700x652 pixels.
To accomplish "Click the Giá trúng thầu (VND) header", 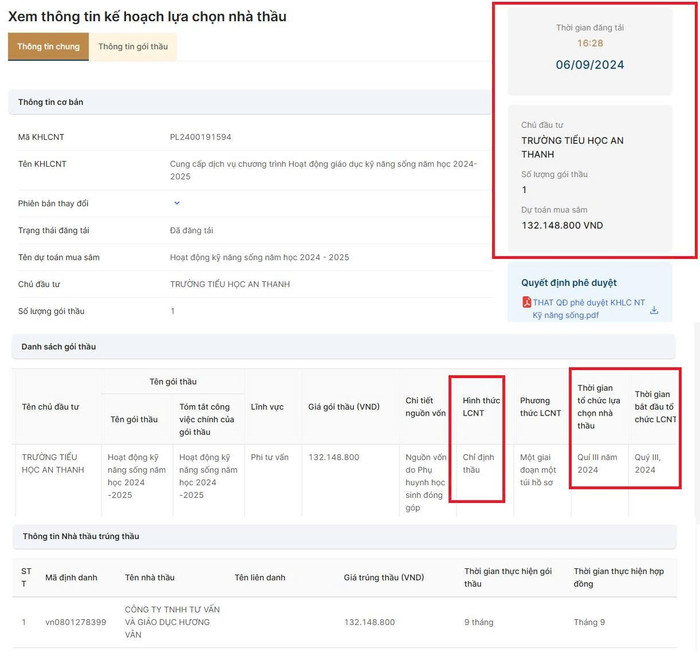I will click(384, 577).
